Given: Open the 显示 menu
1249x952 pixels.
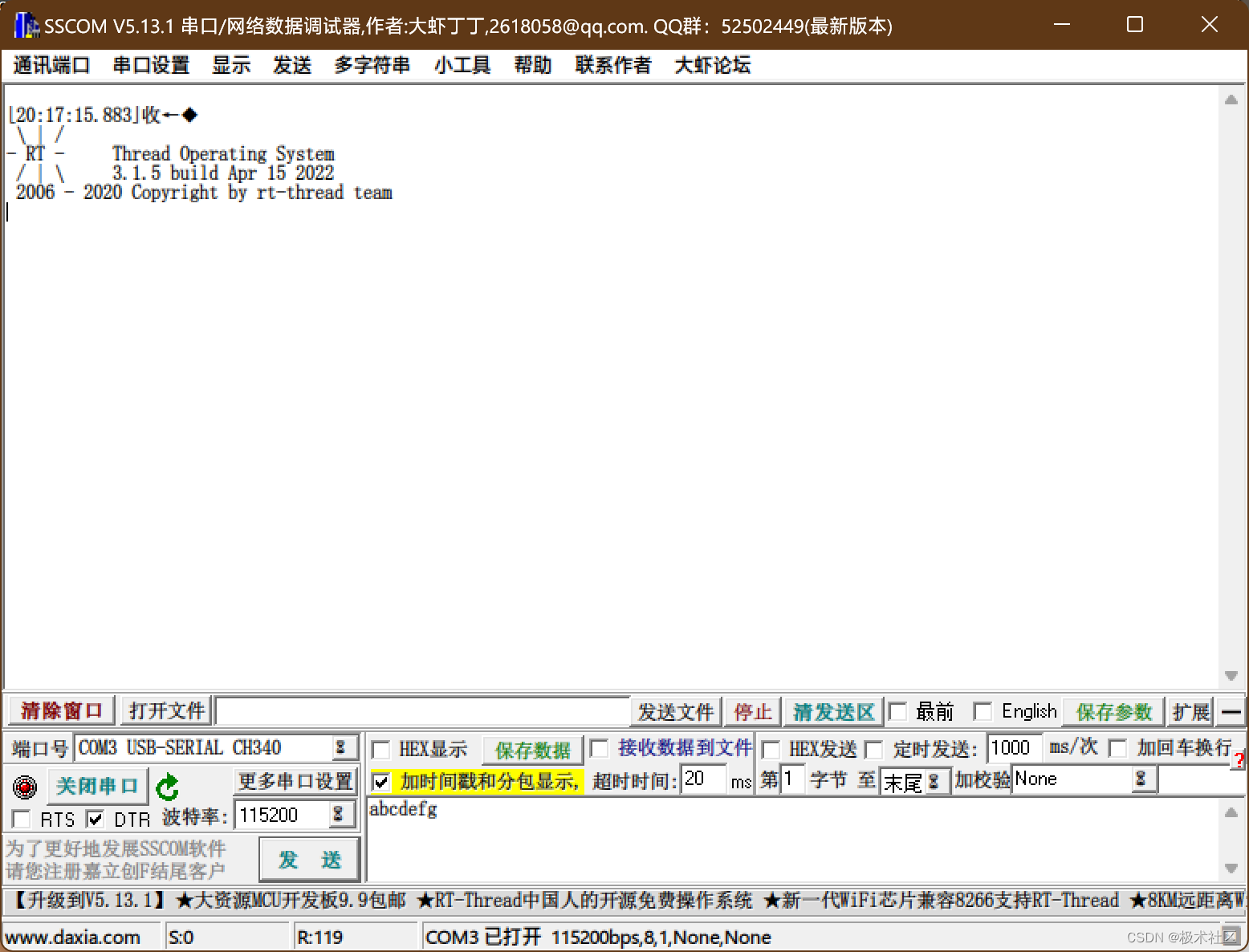Looking at the screenshot, I should pos(231,65).
